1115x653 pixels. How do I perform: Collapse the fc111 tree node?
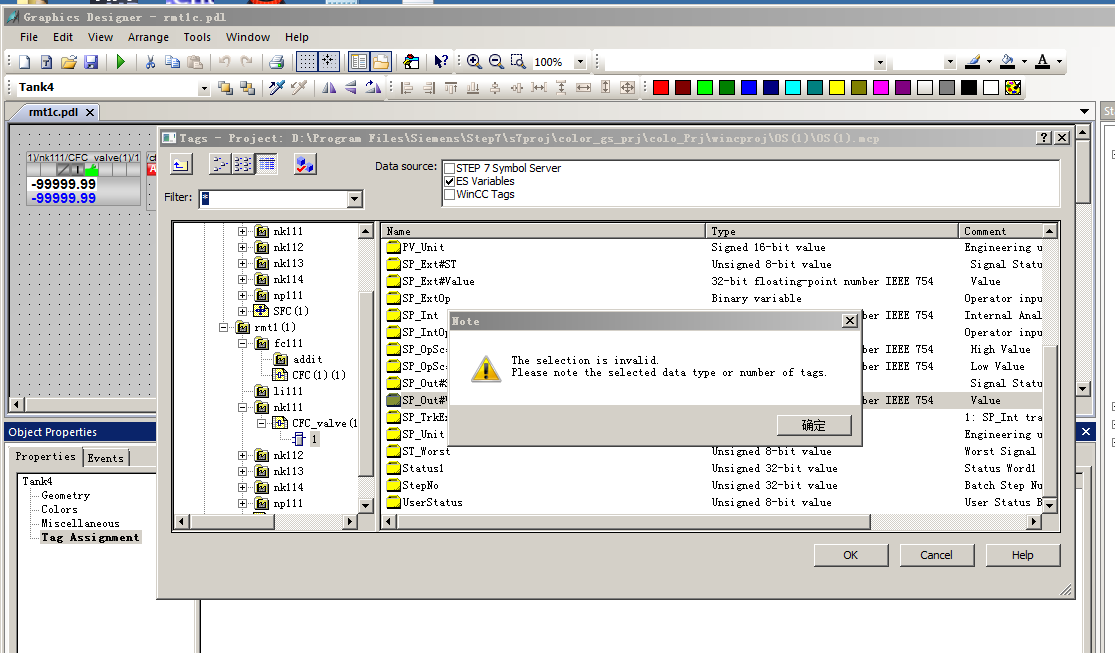(x=242, y=343)
